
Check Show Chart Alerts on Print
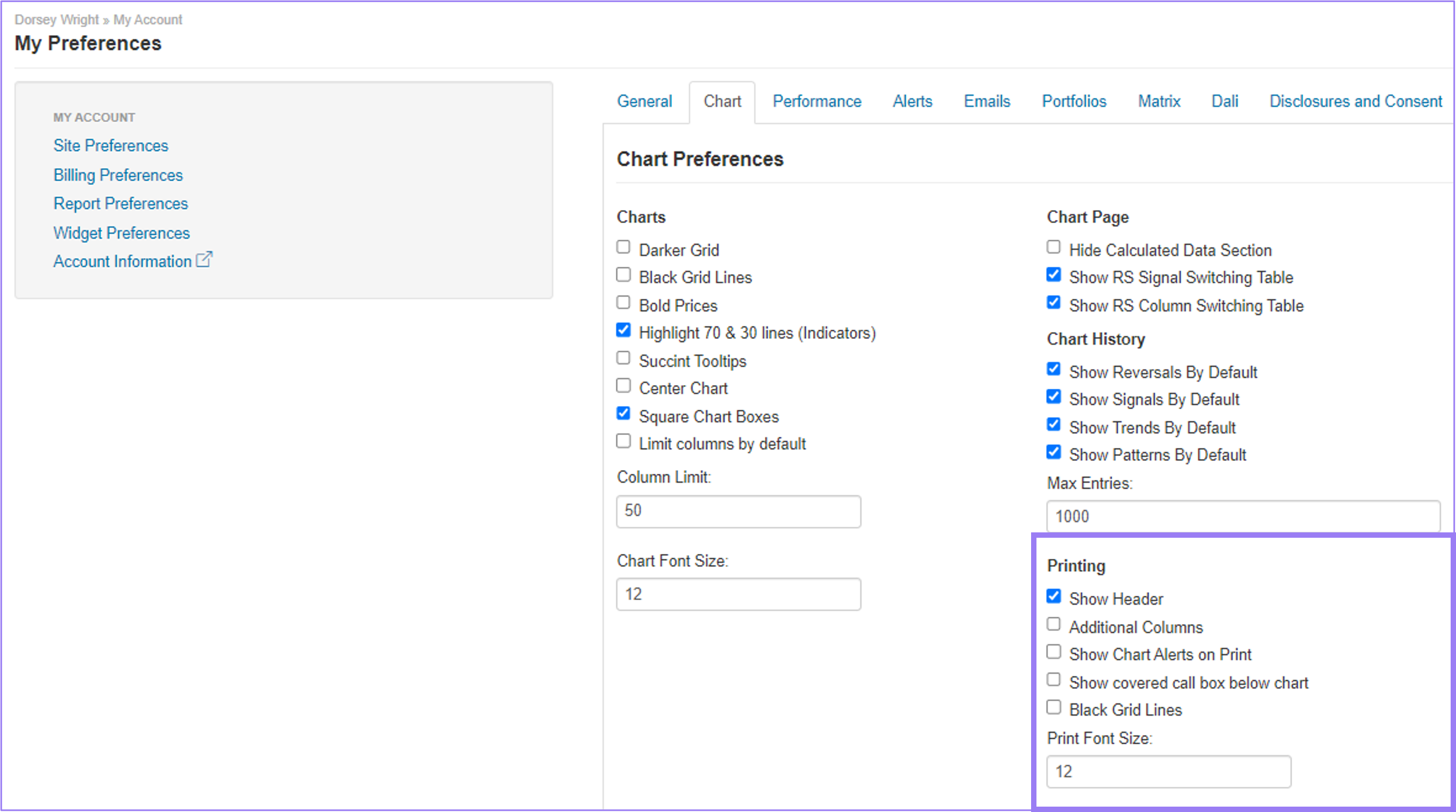[1054, 652]
